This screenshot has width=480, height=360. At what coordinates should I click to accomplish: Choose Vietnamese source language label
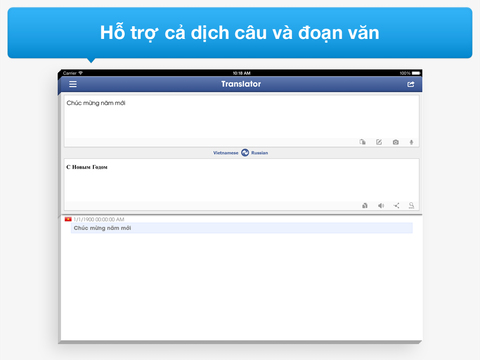point(226,153)
